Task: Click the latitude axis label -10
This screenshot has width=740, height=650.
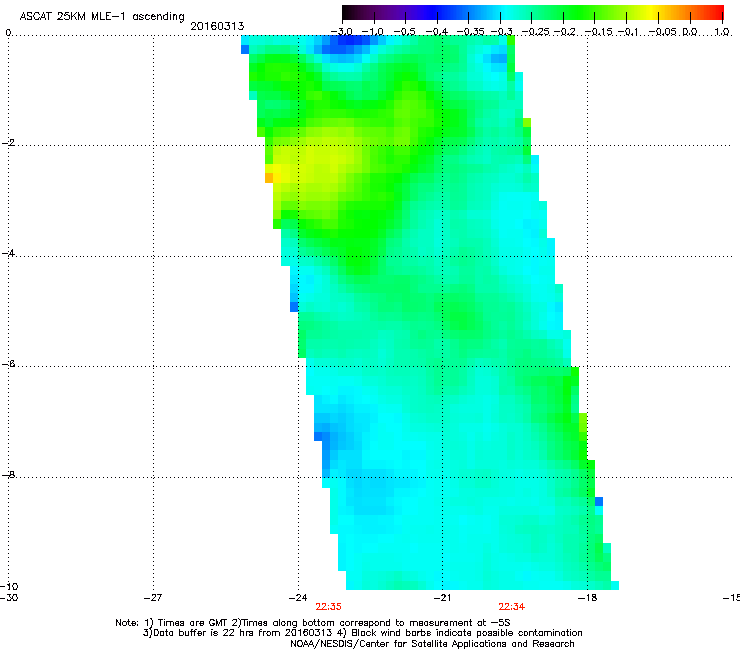Action: pos(9,586)
